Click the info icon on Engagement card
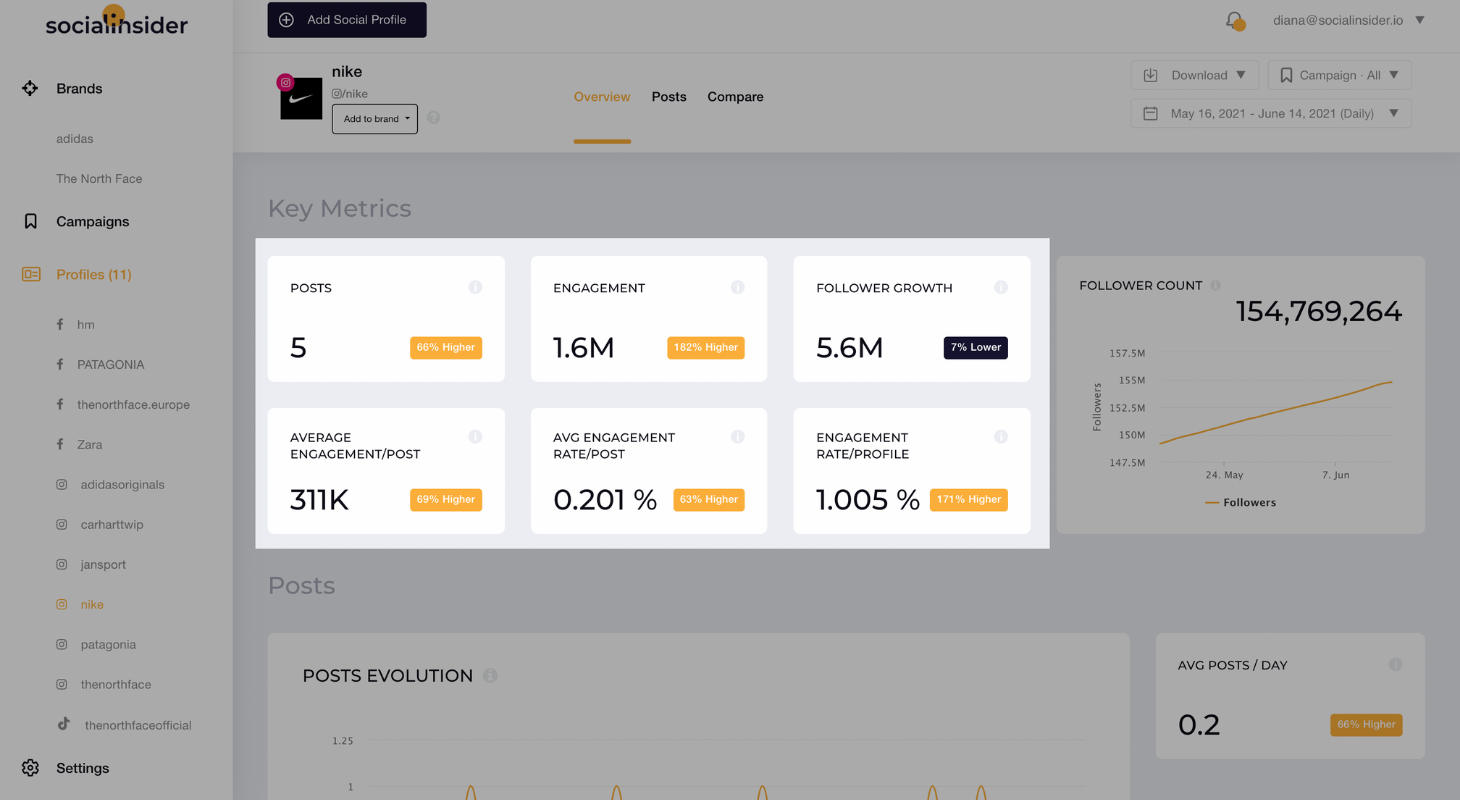The height and width of the screenshot is (800, 1460). [x=737, y=287]
